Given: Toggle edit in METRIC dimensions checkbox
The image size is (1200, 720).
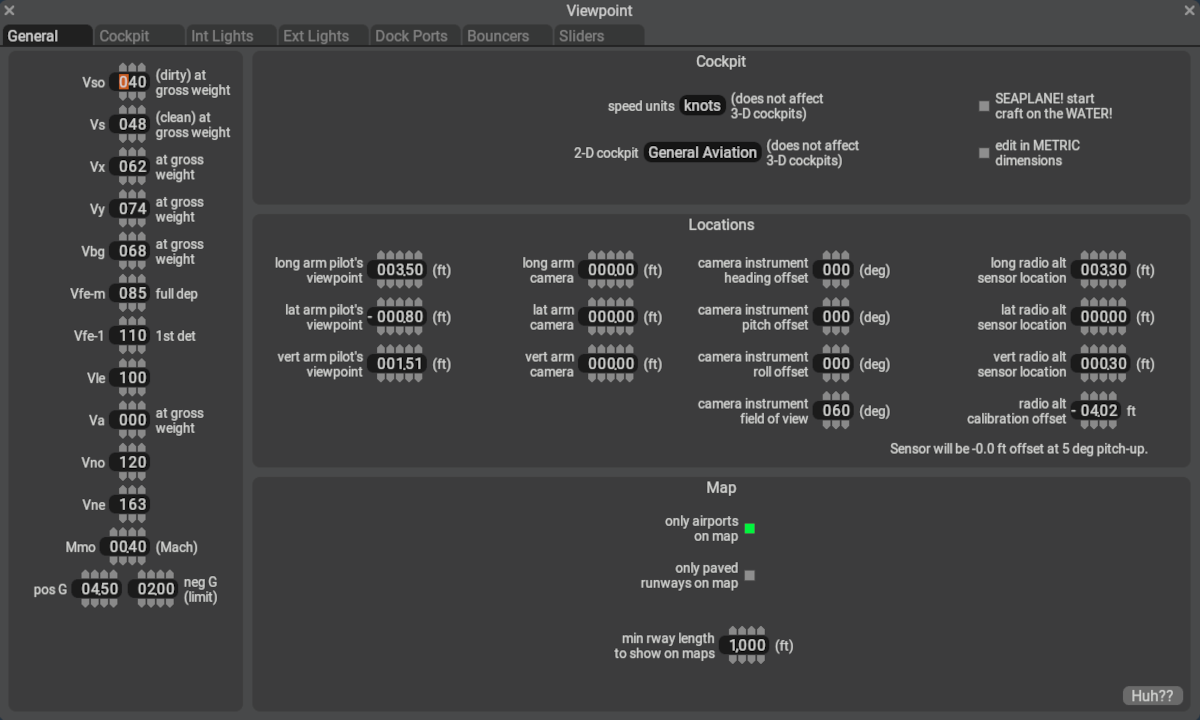Looking at the screenshot, I should [x=984, y=153].
